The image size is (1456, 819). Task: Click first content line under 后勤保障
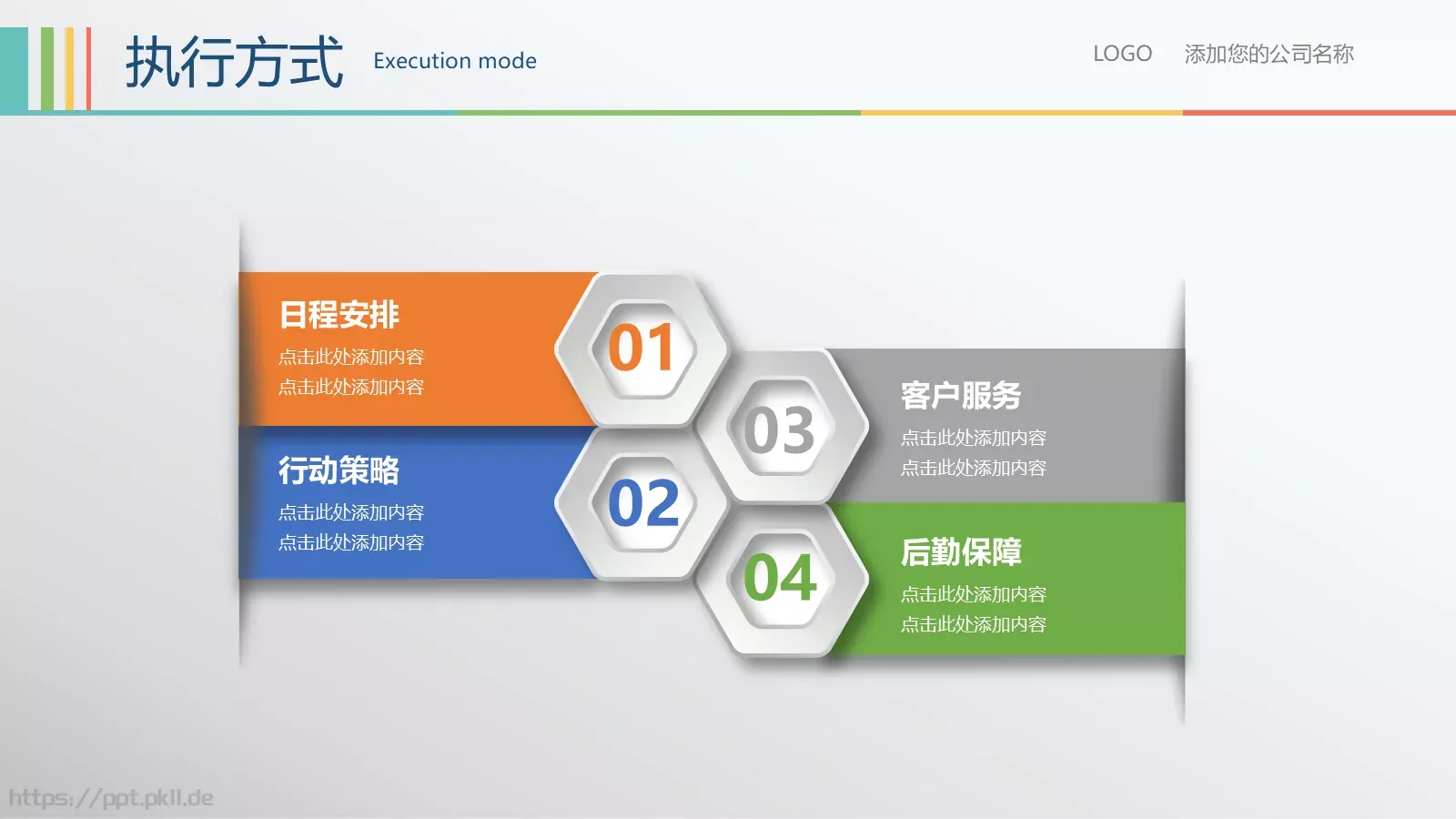[974, 594]
